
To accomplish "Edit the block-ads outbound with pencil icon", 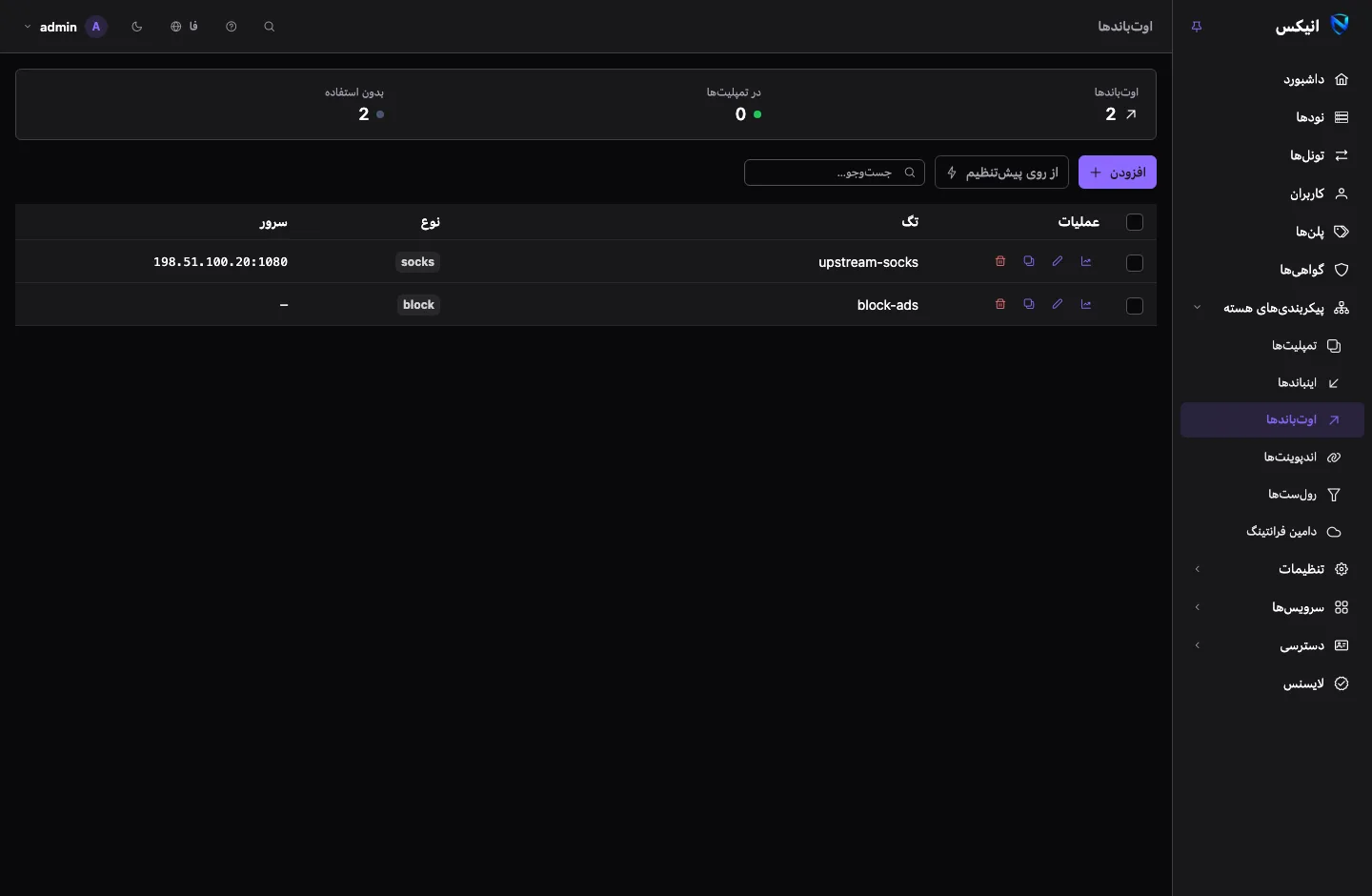I will 1058,305.
